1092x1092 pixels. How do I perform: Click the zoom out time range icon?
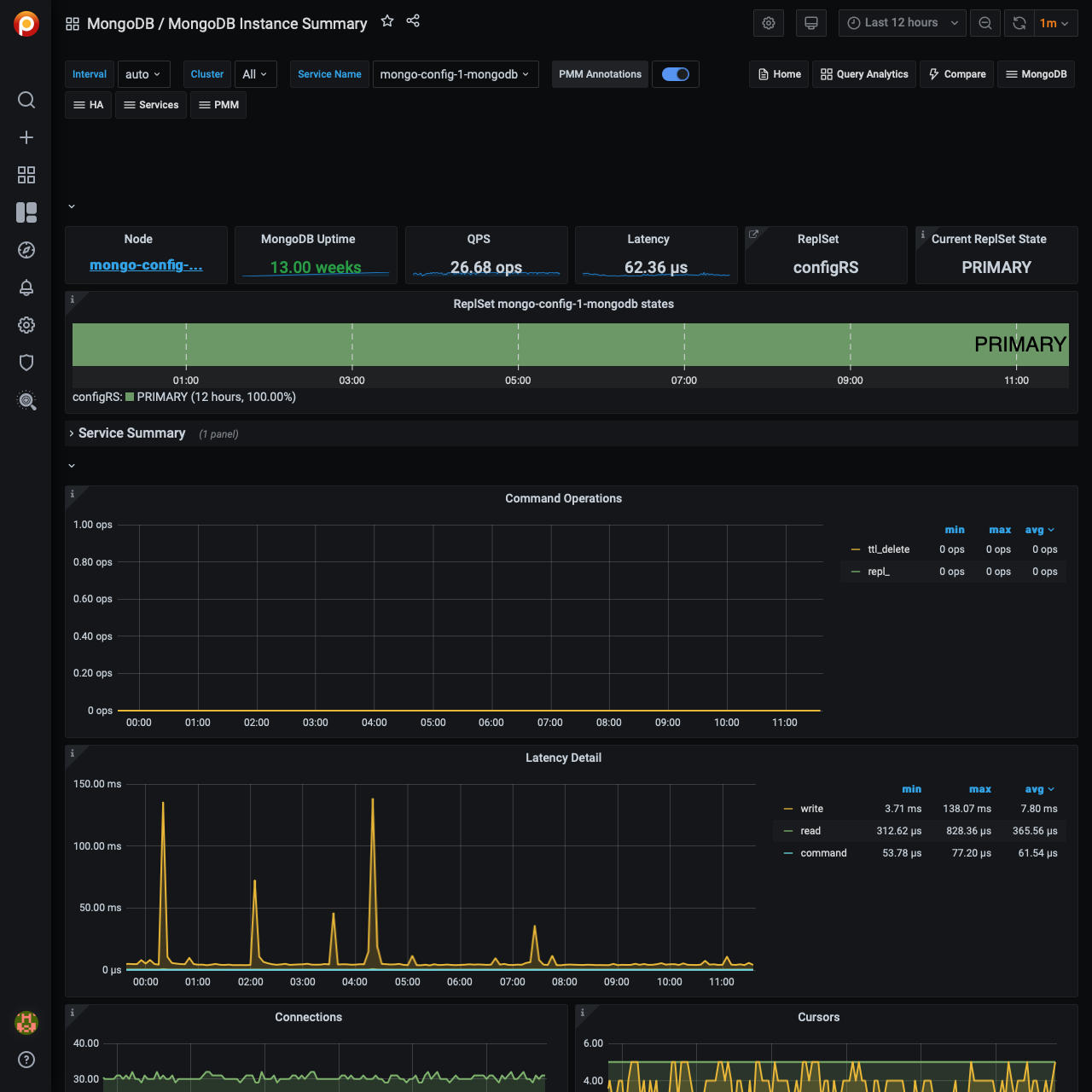pyautogui.click(x=985, y=23)
